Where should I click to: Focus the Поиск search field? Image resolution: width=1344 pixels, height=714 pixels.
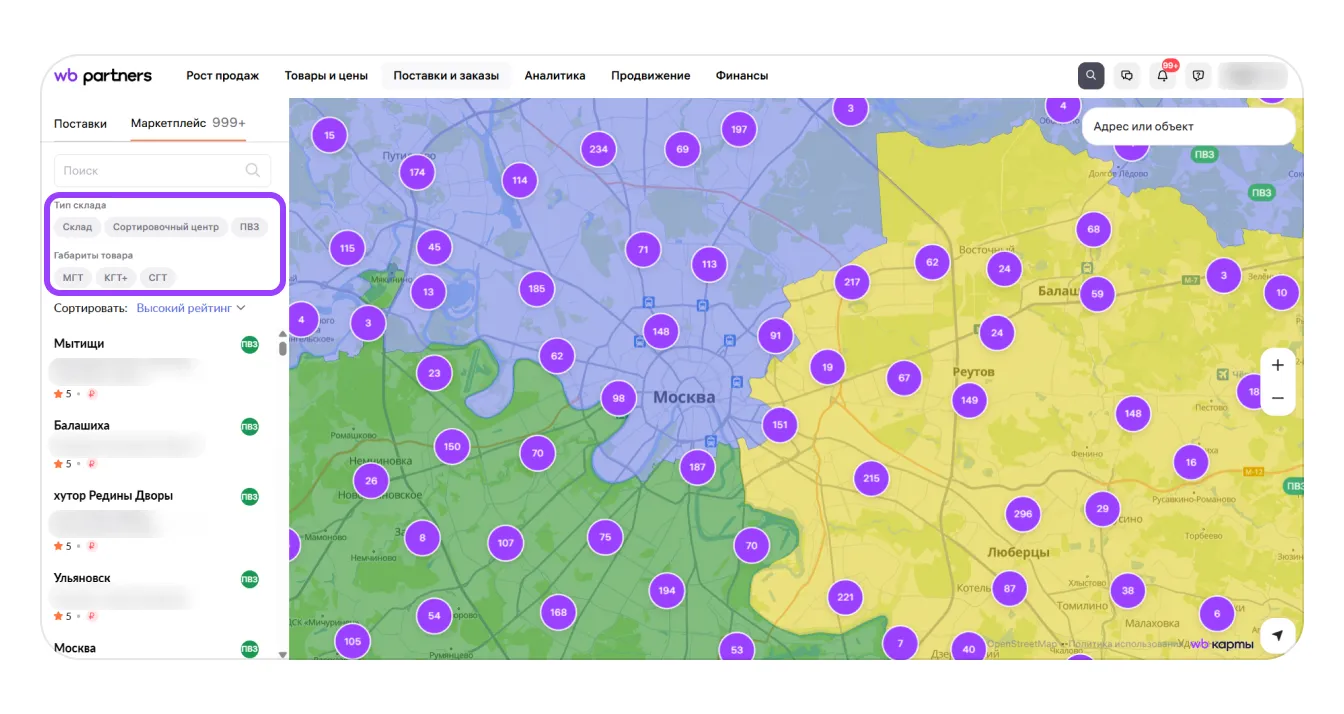pos(162,170)
